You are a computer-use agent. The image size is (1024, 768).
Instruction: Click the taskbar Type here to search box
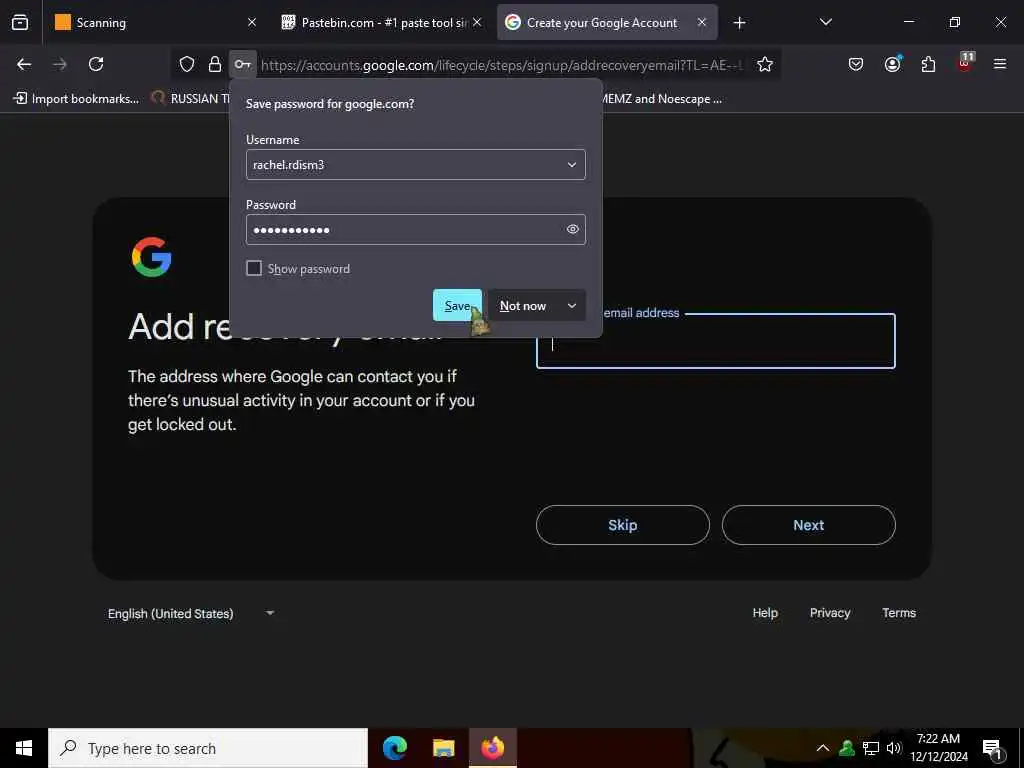click(208, 748)
